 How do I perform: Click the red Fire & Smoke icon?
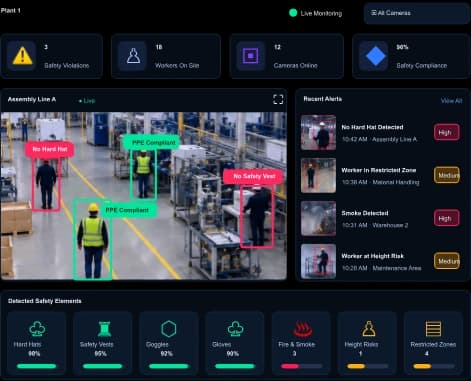point(303,329)
